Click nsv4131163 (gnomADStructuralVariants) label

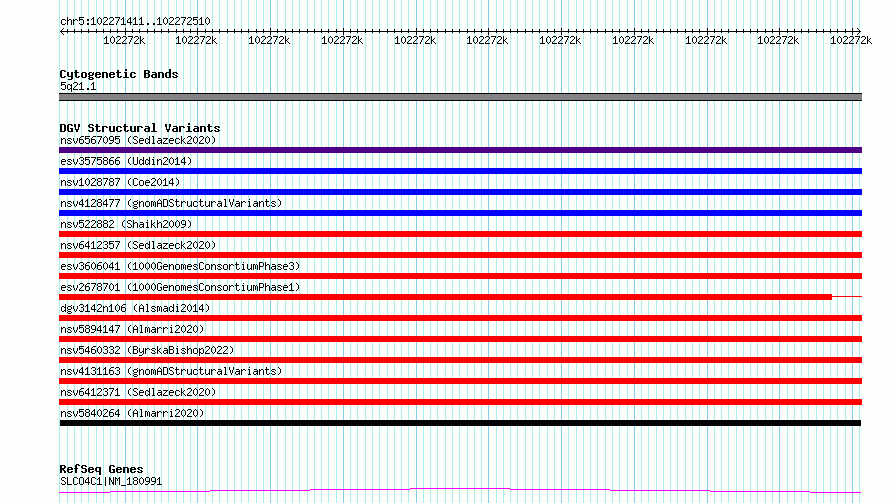point(171,371)
